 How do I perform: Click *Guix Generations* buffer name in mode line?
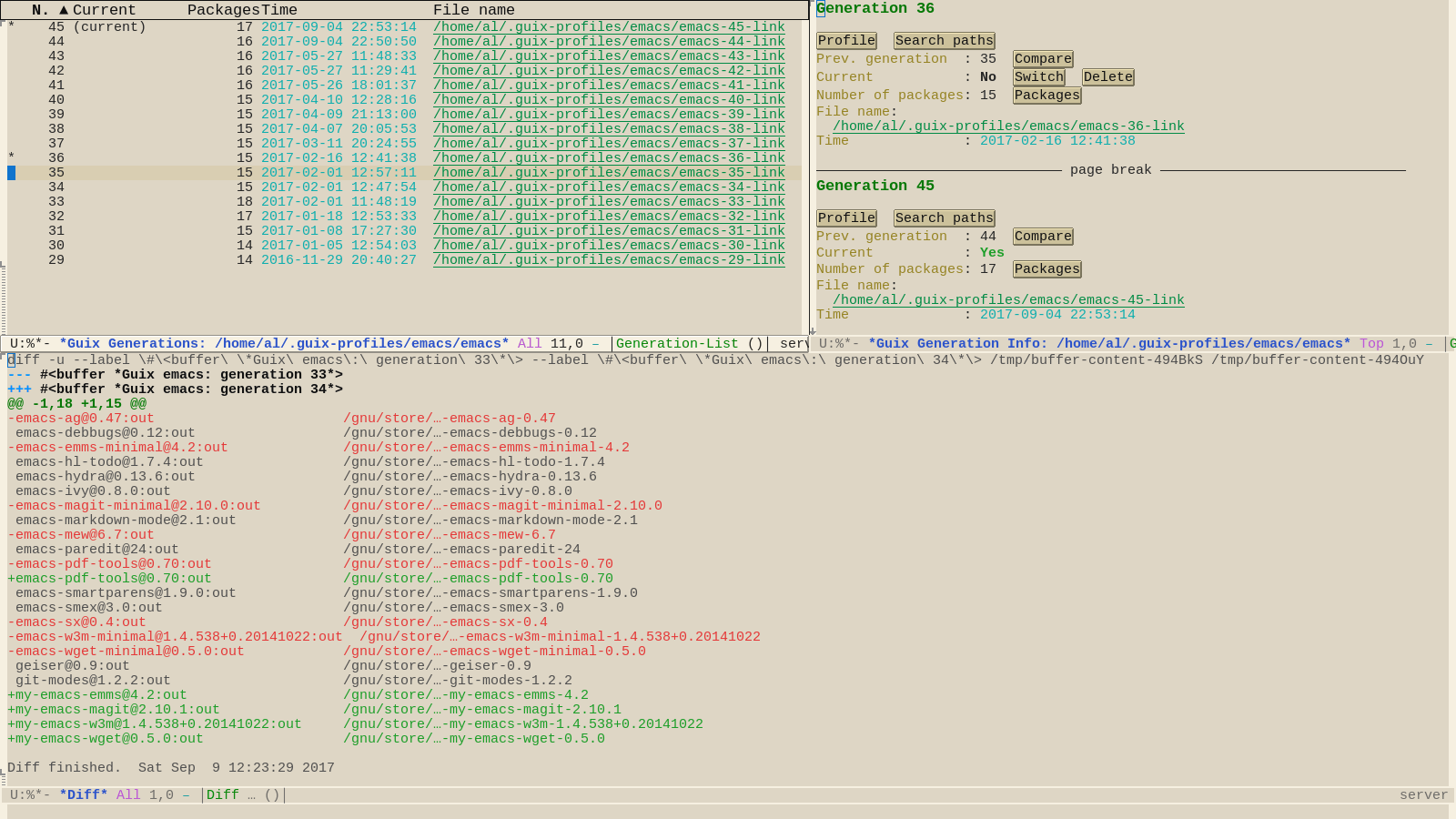pyautogui.click(x=284, y=344)
